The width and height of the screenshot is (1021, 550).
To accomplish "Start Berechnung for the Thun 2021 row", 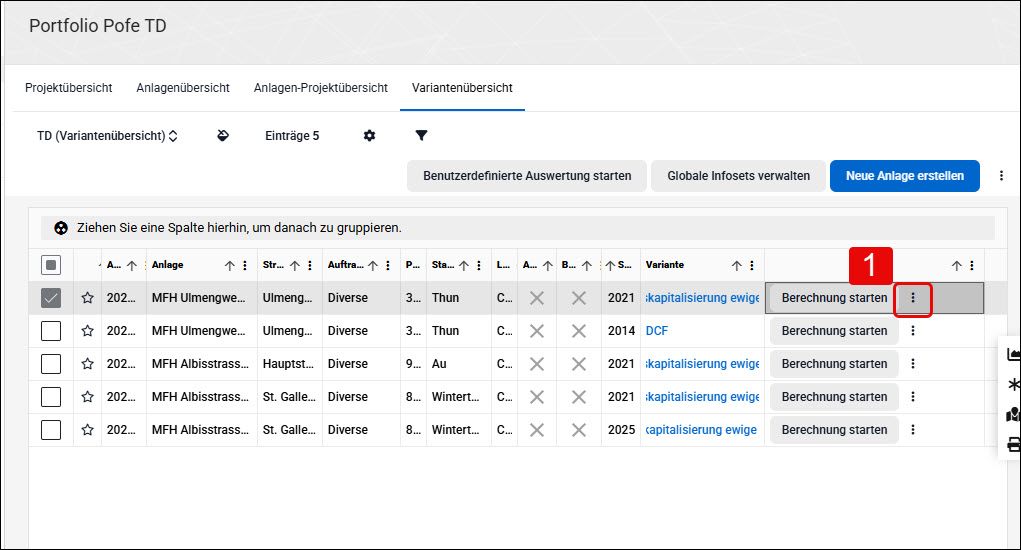I will 834,298.
